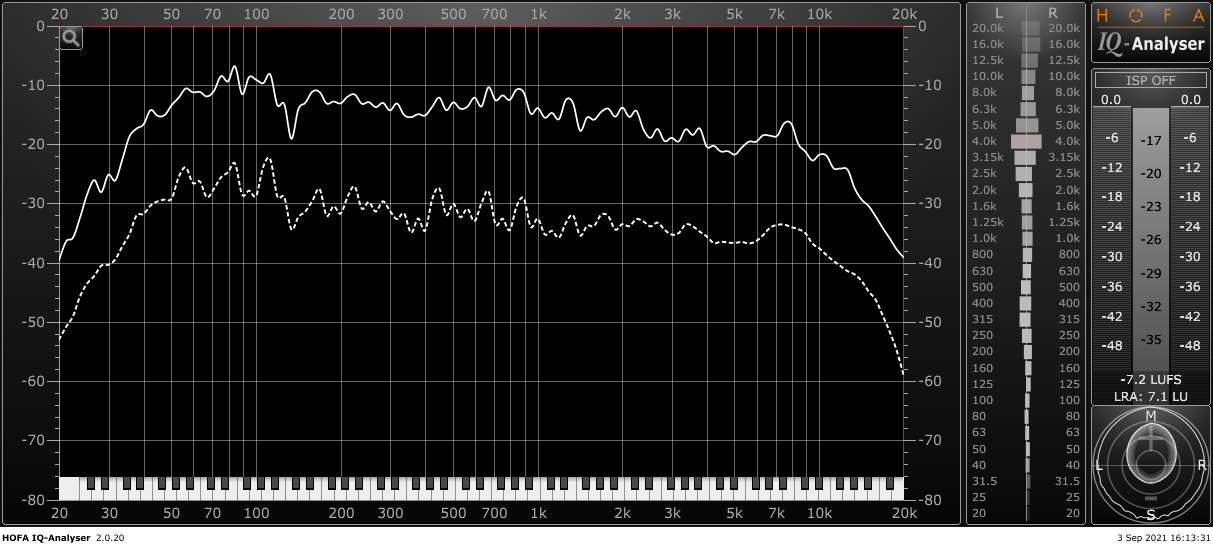Click the R column header of the band meter

pyautogui.click(x=1053, y=12)
